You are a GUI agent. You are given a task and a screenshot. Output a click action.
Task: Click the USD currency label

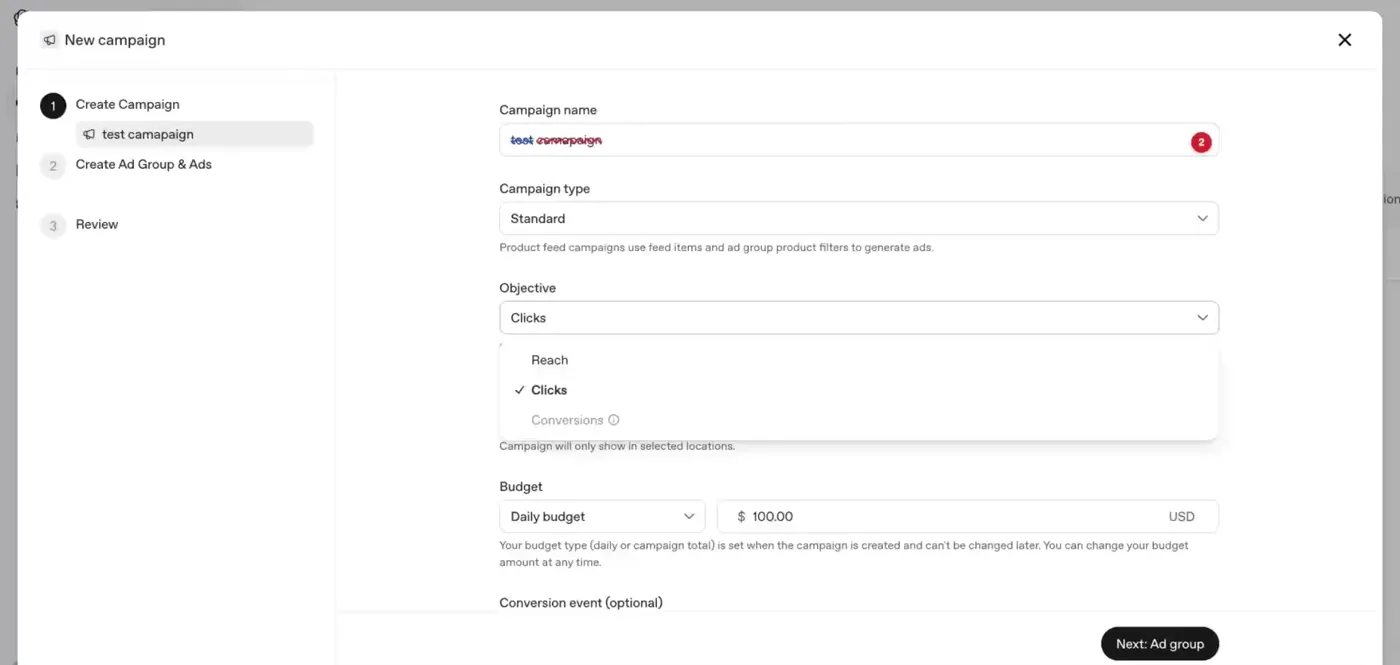[1181, 517]
